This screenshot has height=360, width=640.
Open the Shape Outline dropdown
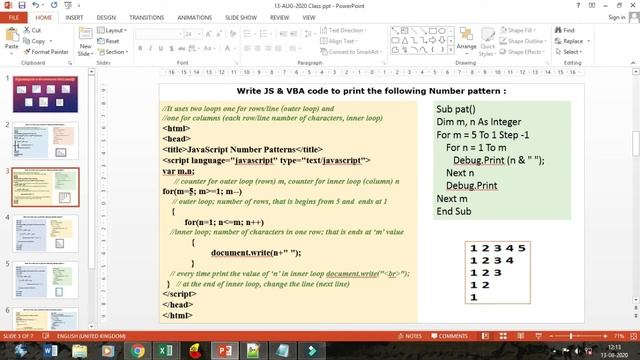click(x=523, y=41)
